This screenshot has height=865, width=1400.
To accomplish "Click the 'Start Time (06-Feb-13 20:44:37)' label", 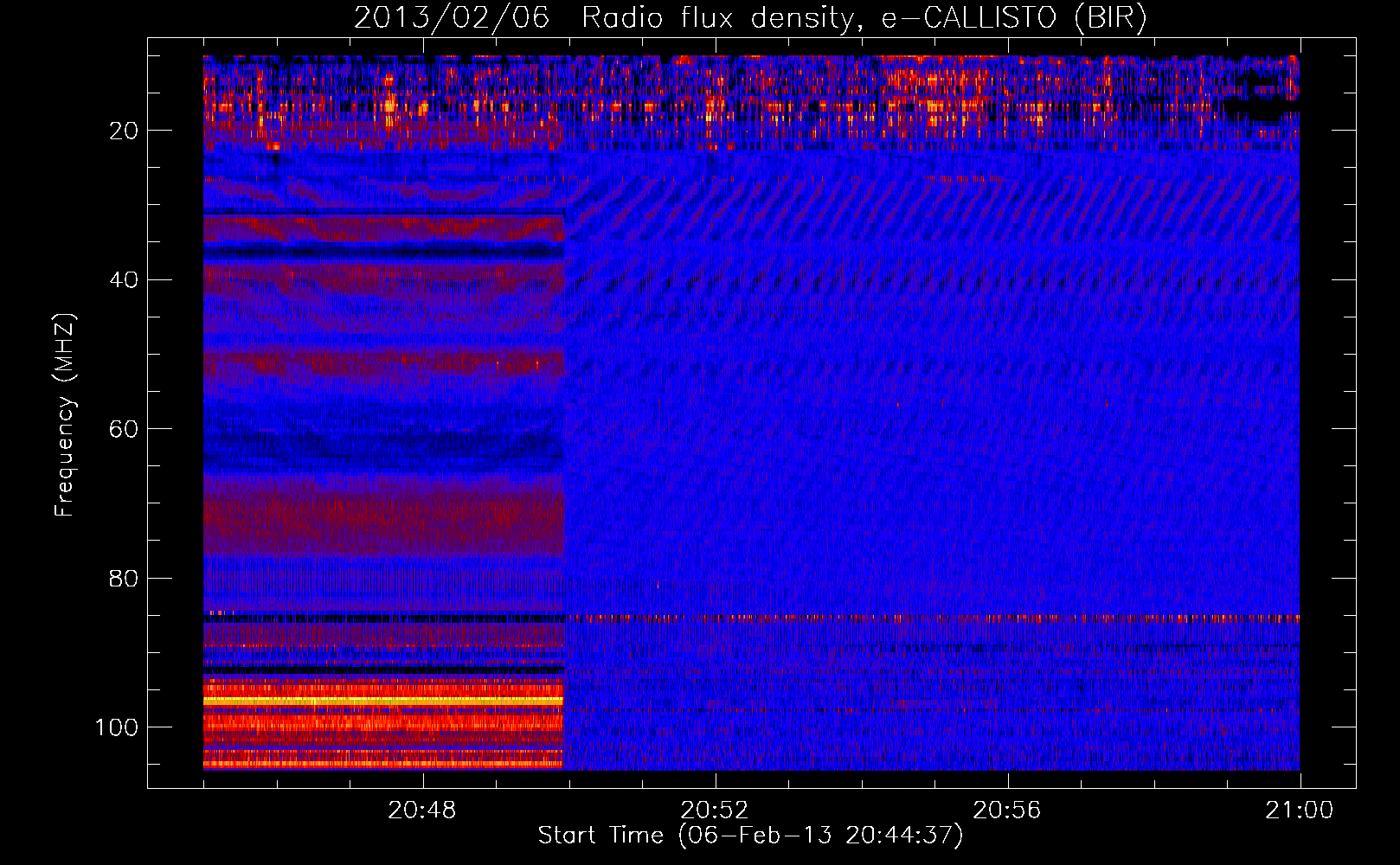I will click(750, 836).
